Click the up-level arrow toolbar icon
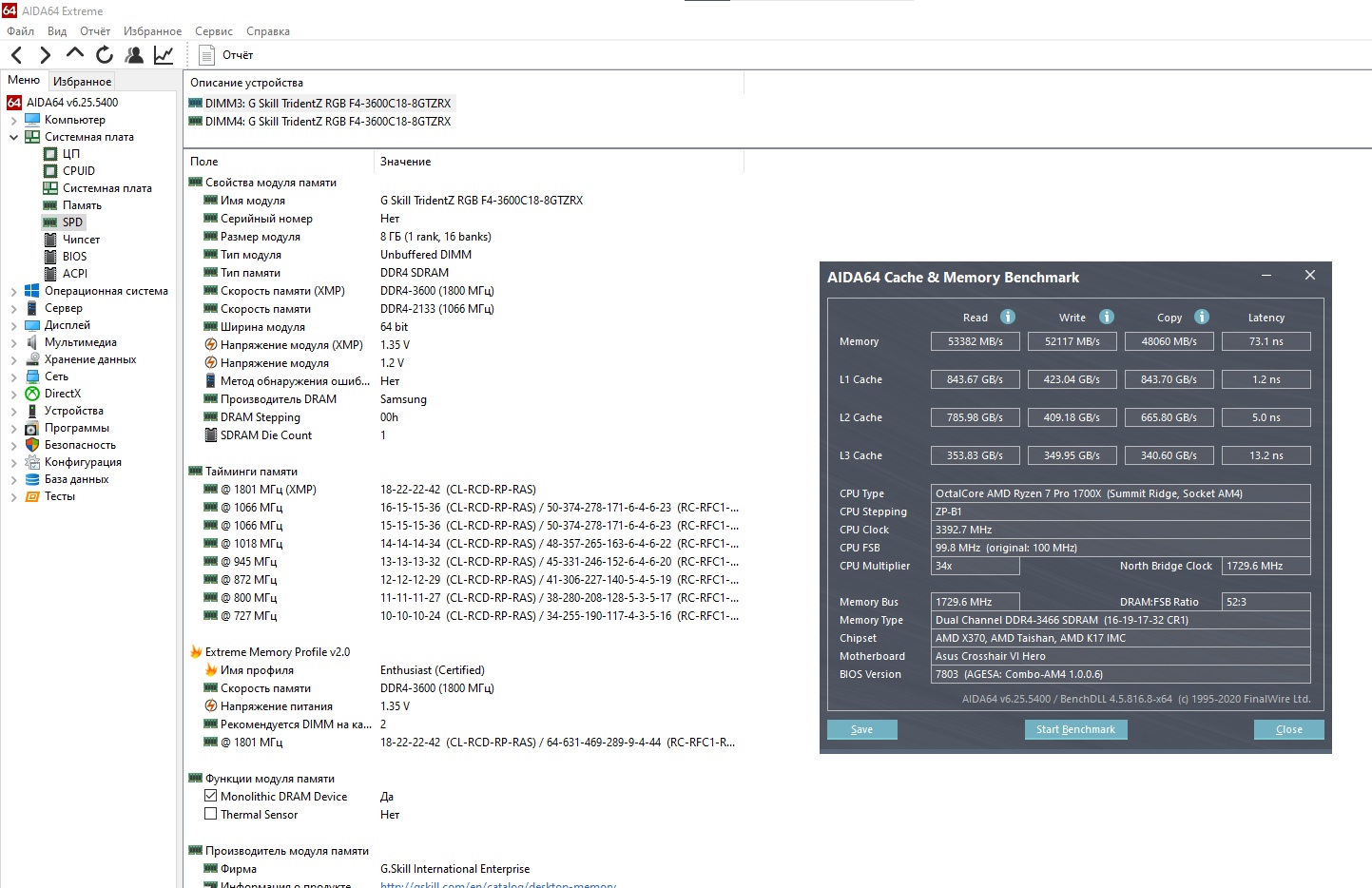This screenshot has height=888, width=1372. click(x=75, y=54)
